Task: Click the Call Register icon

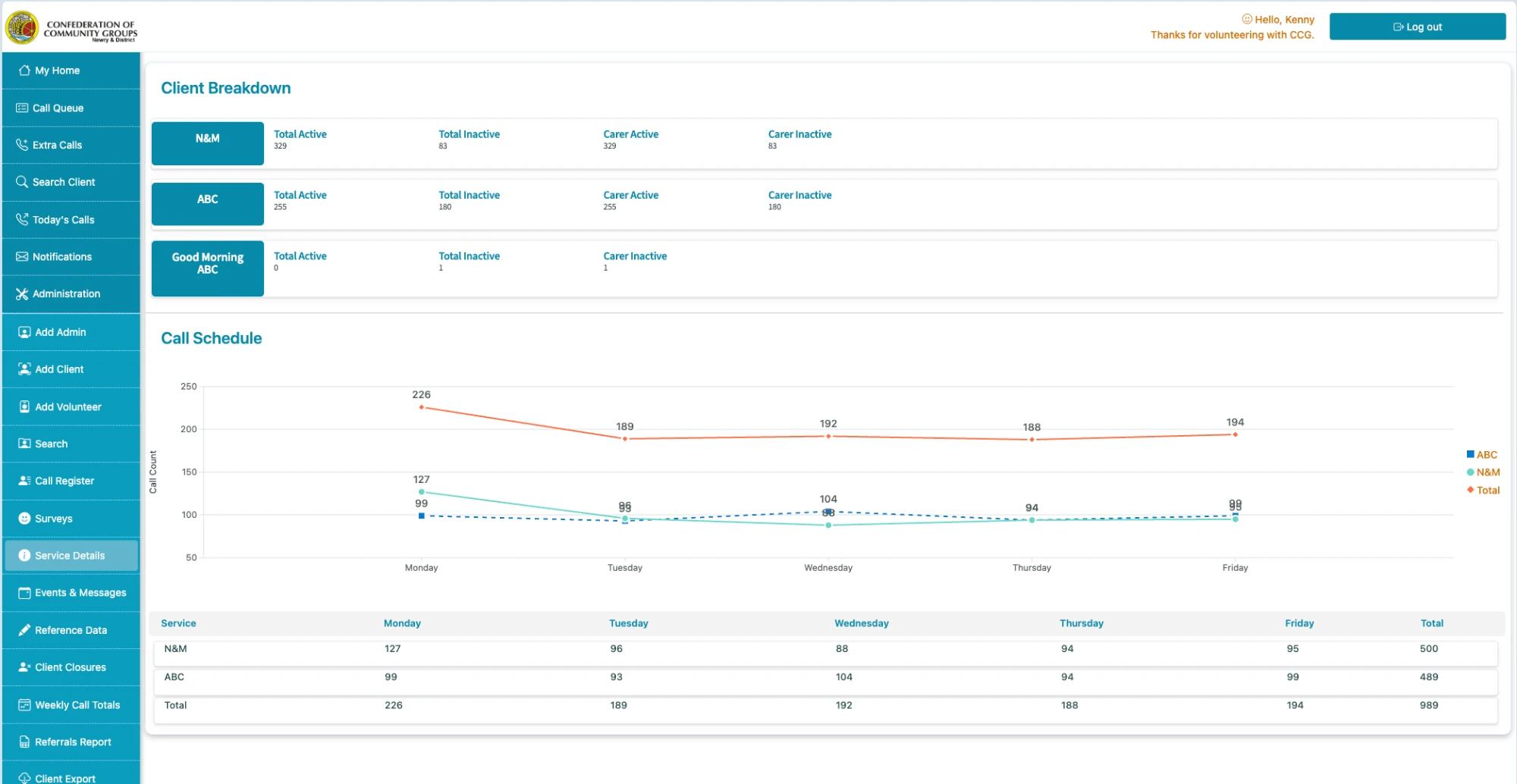Action: coord(24,481)
